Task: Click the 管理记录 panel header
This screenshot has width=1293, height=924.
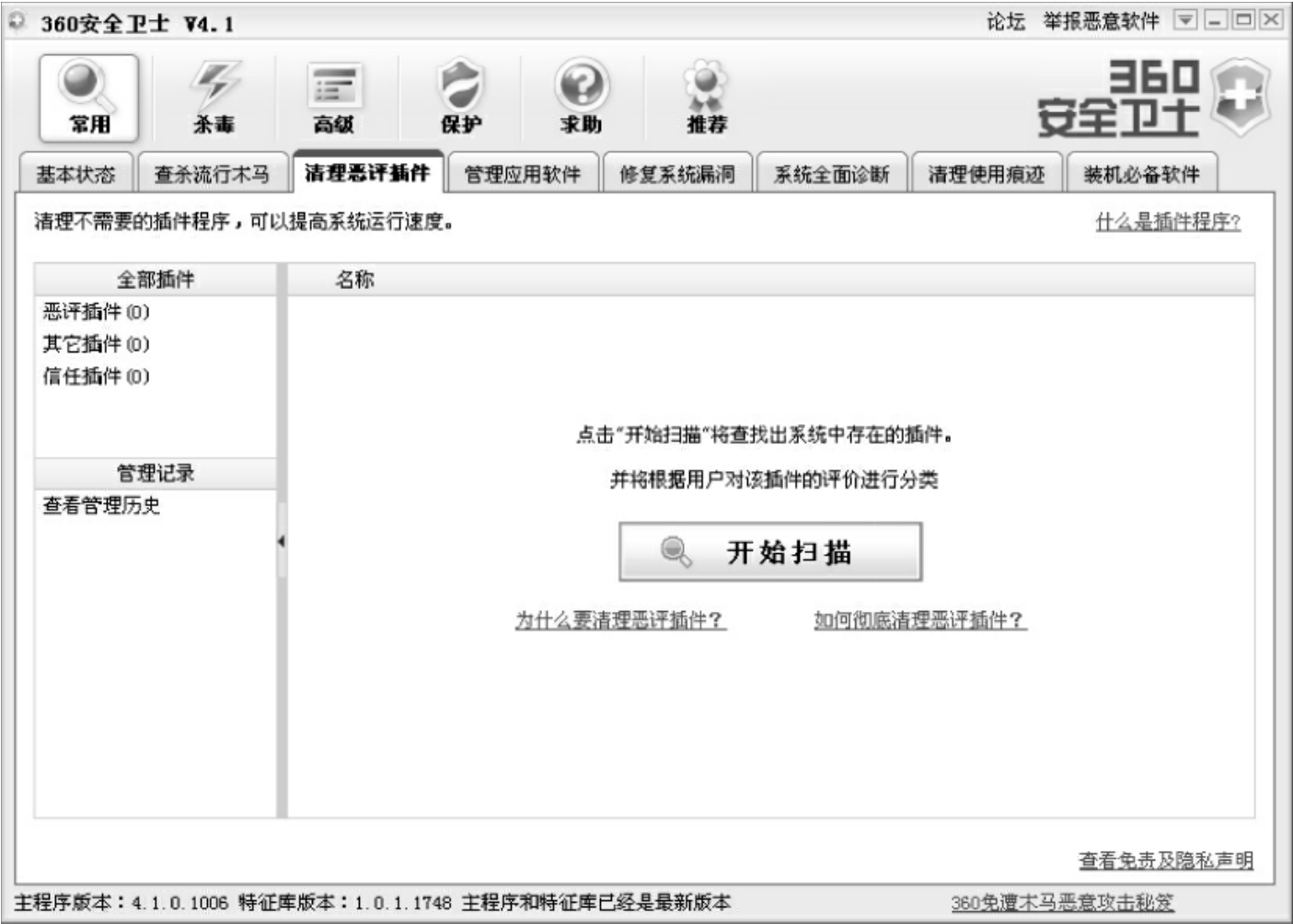Action: (x=156, y=473)
